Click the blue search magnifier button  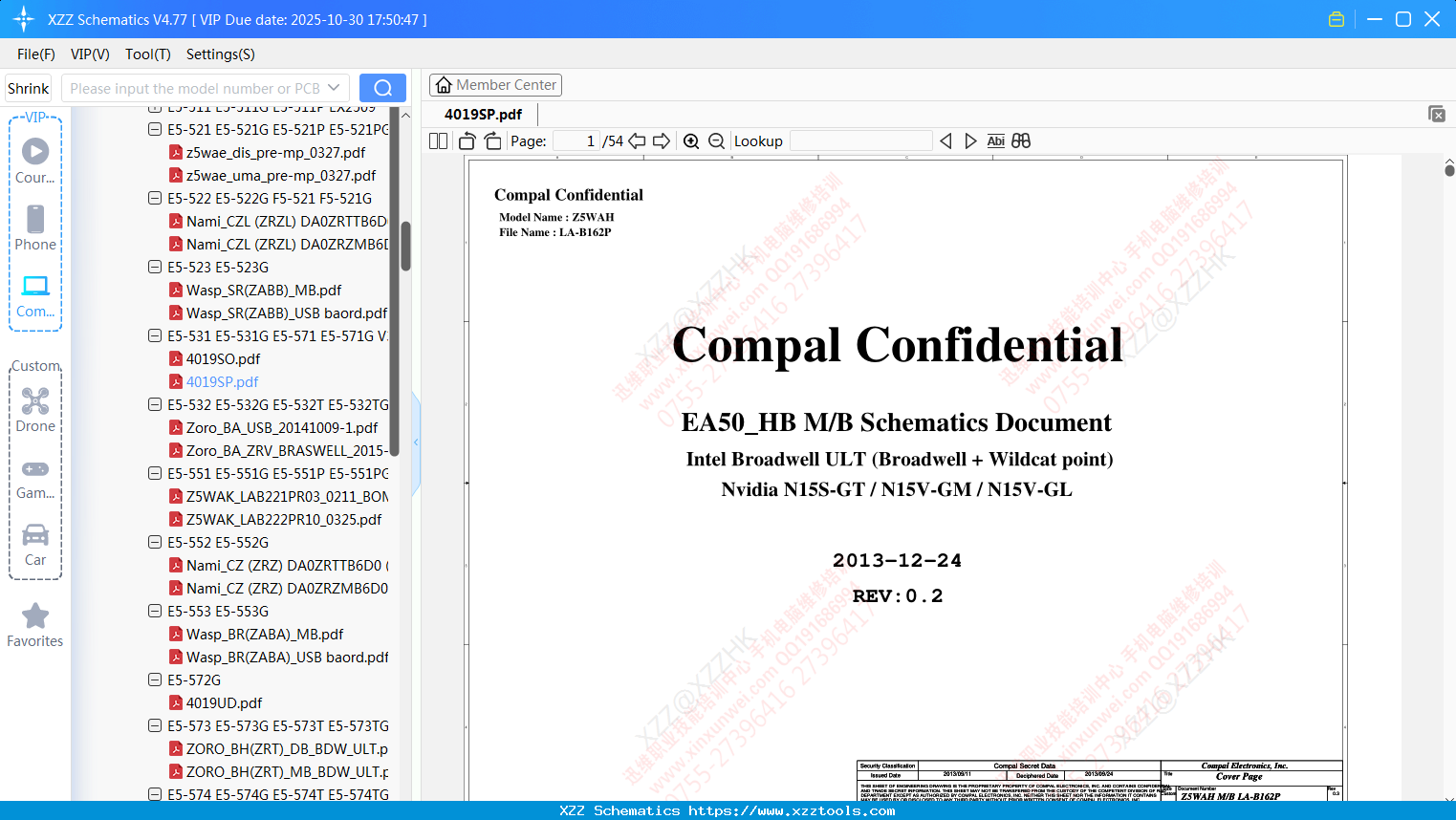(382, 88)
